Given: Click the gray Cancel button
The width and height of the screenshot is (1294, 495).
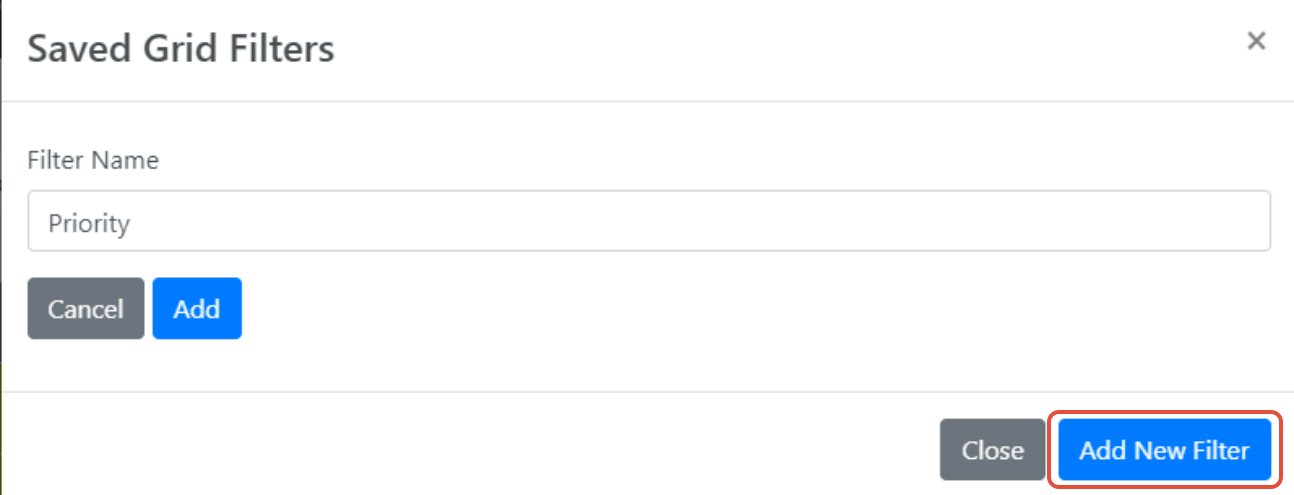Looking at the screenshot, I should [86, 309].
